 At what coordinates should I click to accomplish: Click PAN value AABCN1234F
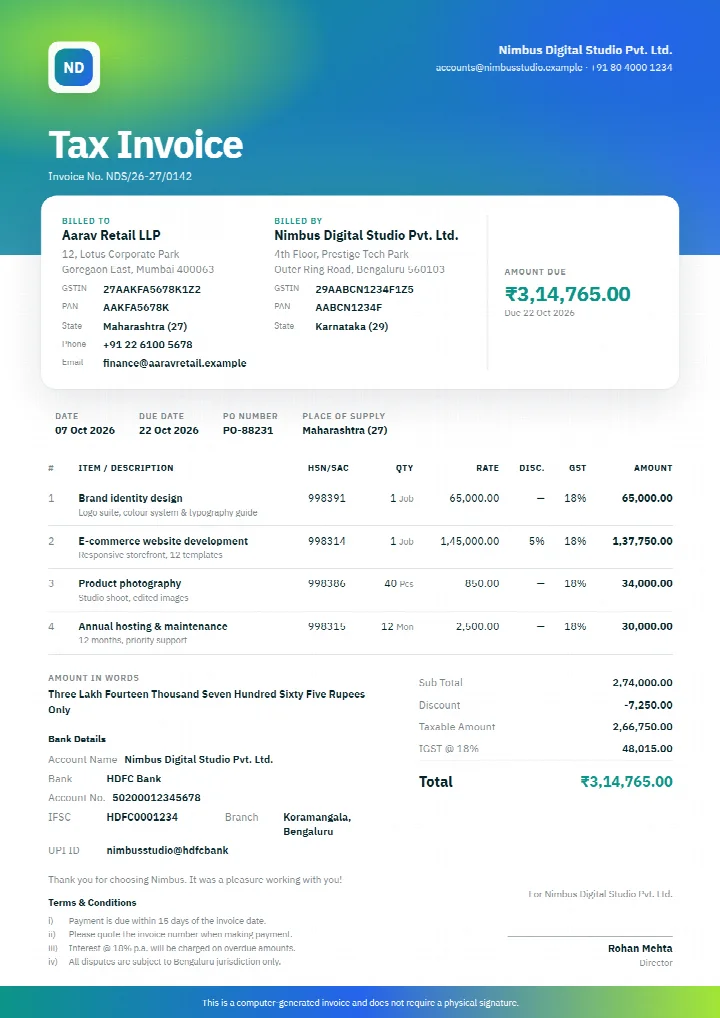point(349,308)
